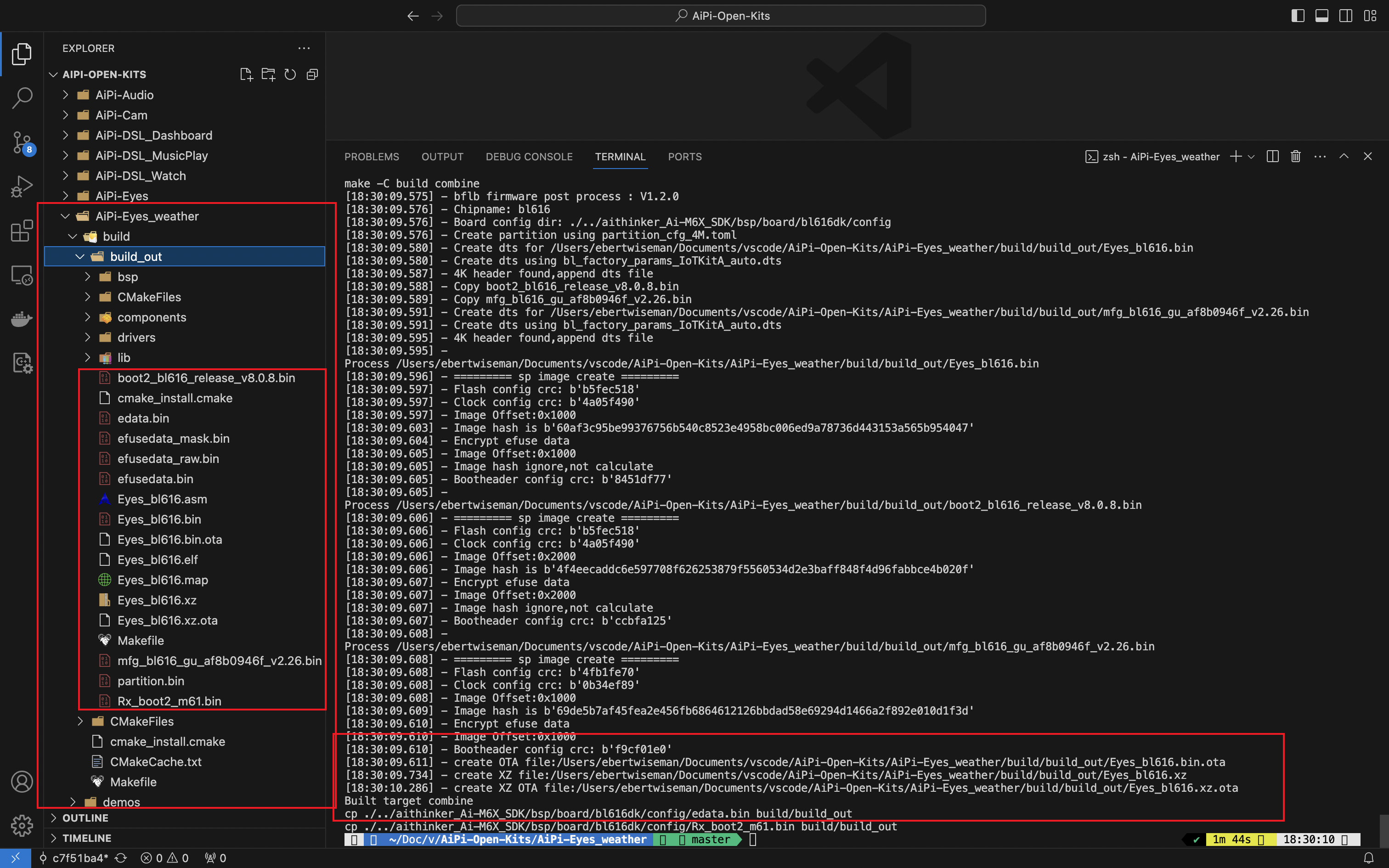Switch to the PORTS tab

pyautogui.click(x=685, y=157)
